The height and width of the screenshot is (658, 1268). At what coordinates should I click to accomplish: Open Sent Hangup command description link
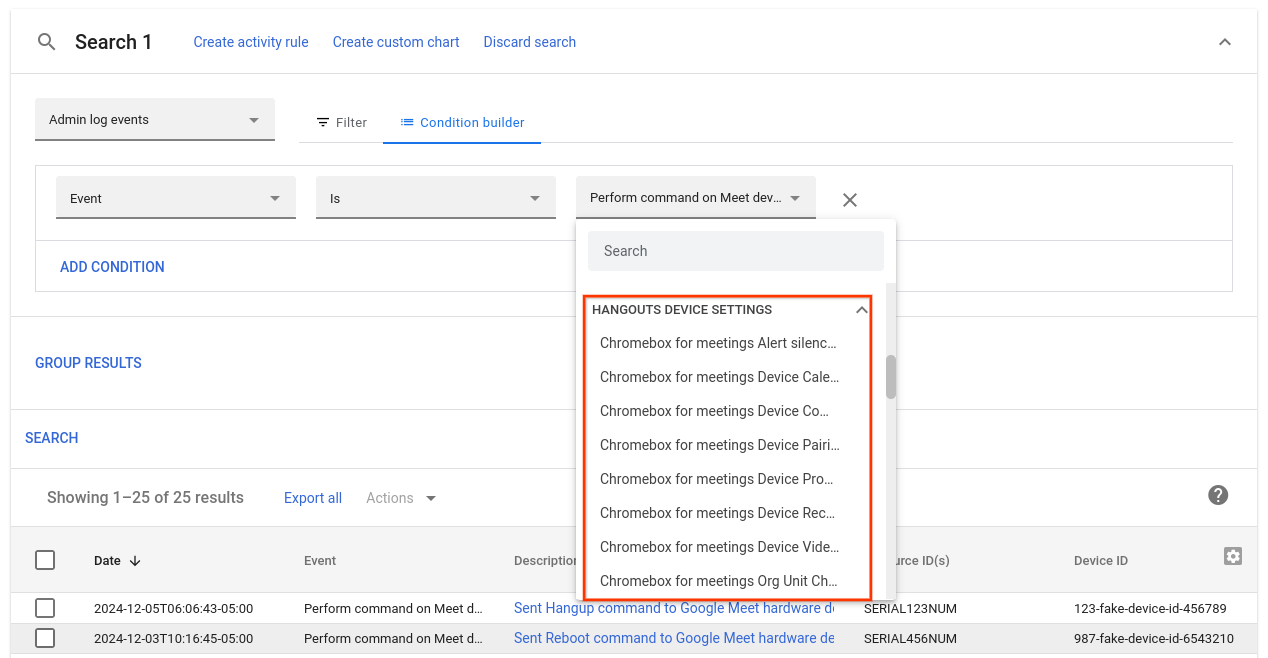[x=674, y=608]
